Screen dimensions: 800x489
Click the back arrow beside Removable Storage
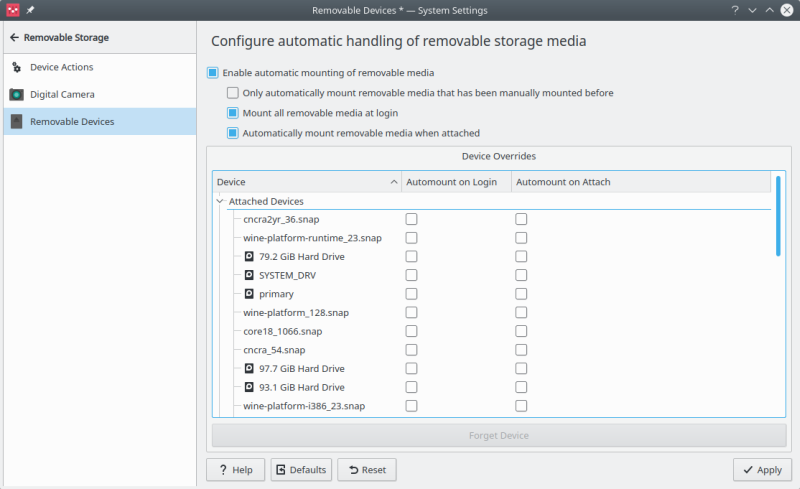(14, 38)
